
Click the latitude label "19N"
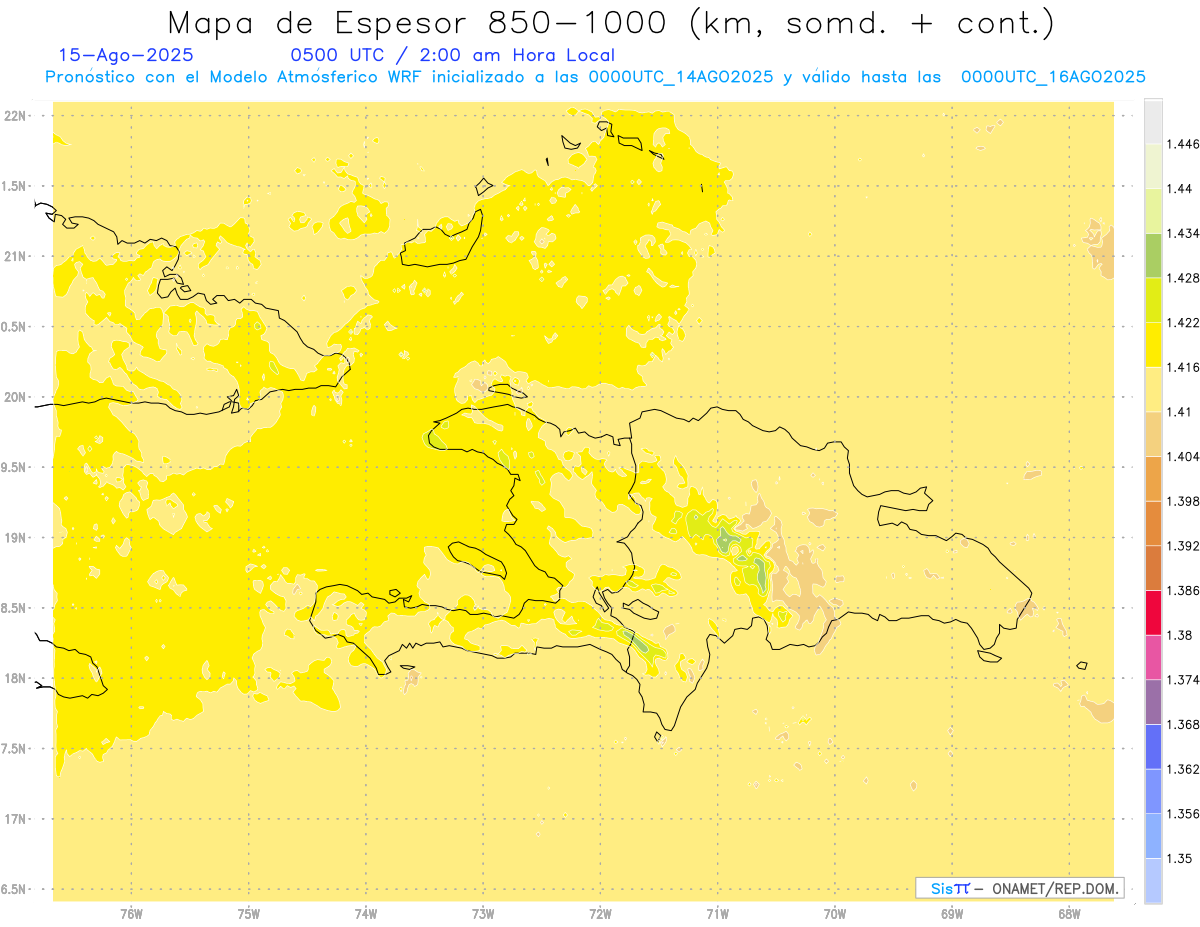pos(15,538)
